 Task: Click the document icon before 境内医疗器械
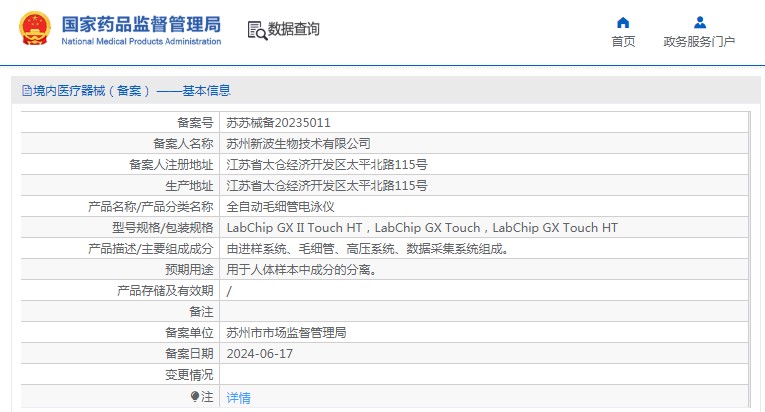(27, 90)
